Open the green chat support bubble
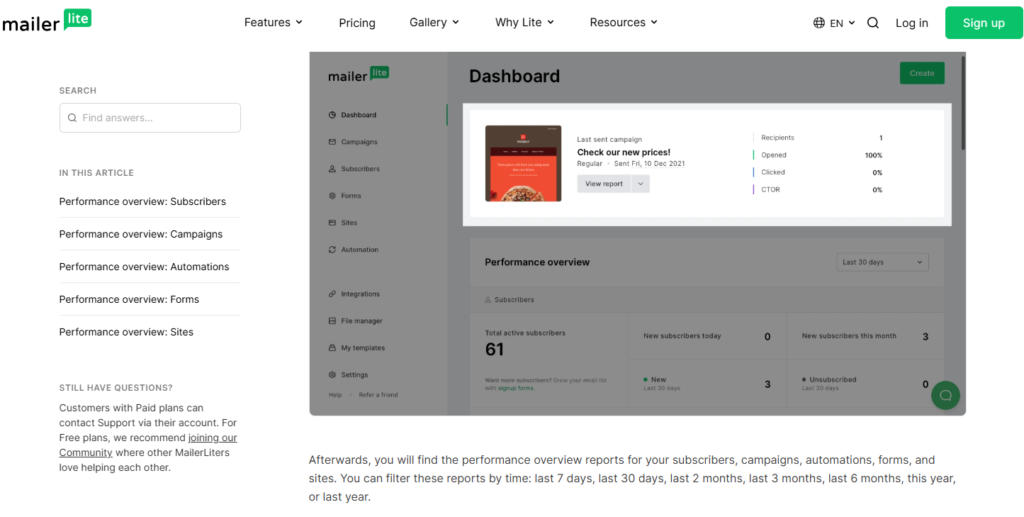This screenshot has height=517, width=1024. coord(945,395)
